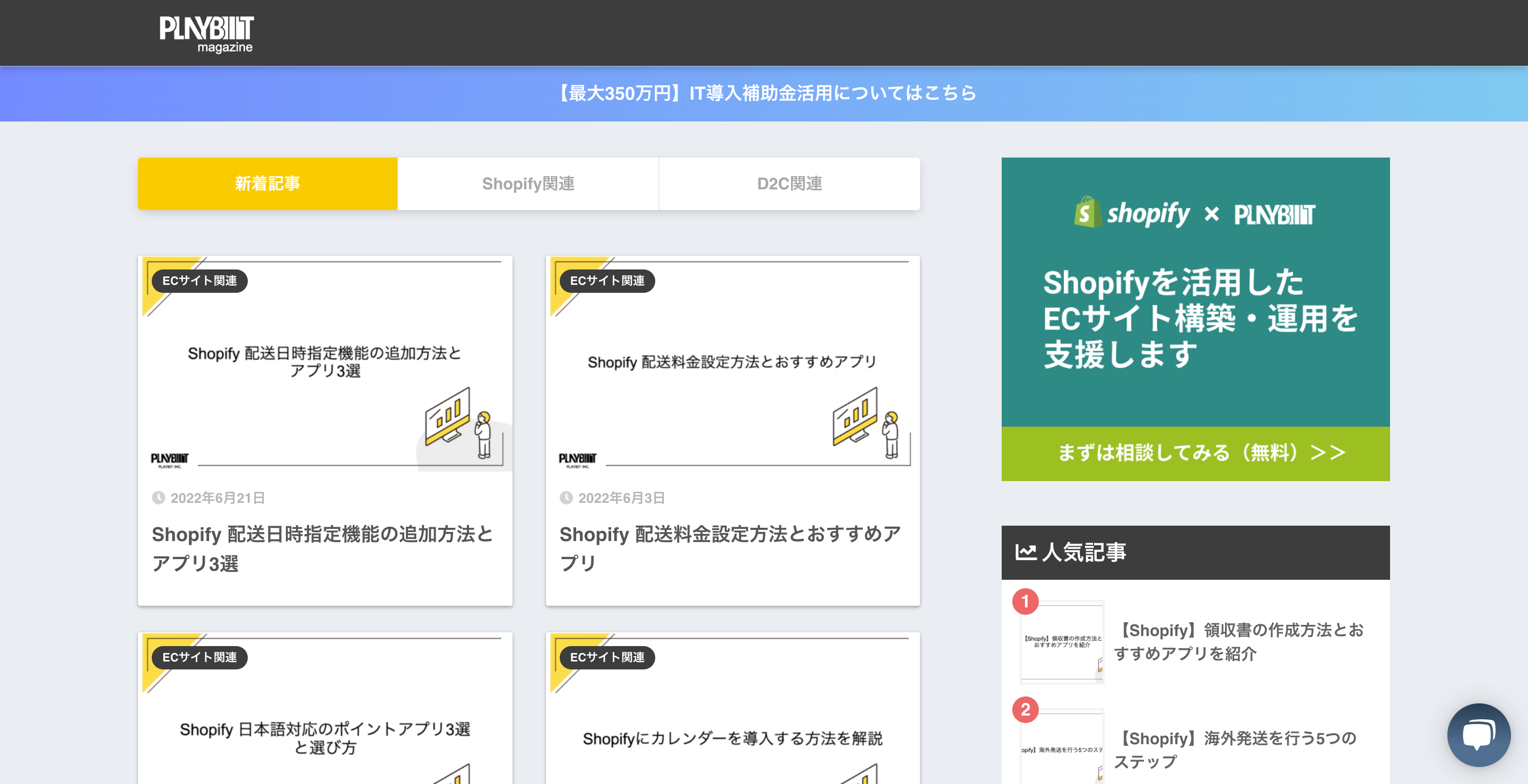Click ECサイト関連 tag on カレンダー card
The height and width of the screenshot is (784, 1528).
pos(607,657)
